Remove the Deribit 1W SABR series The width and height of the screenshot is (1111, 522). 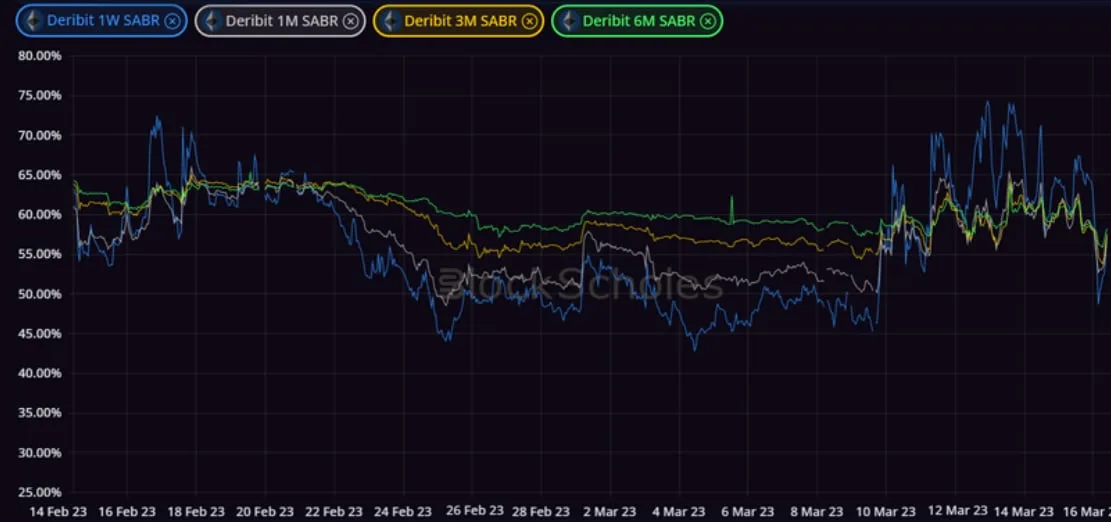coord(172,21)
